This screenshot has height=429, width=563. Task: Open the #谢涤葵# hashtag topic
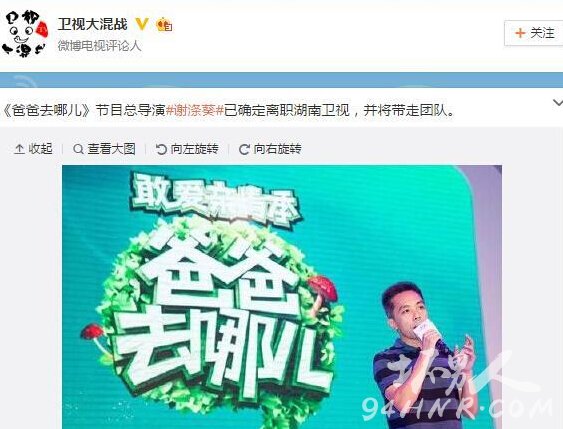(x=195, y=110)
